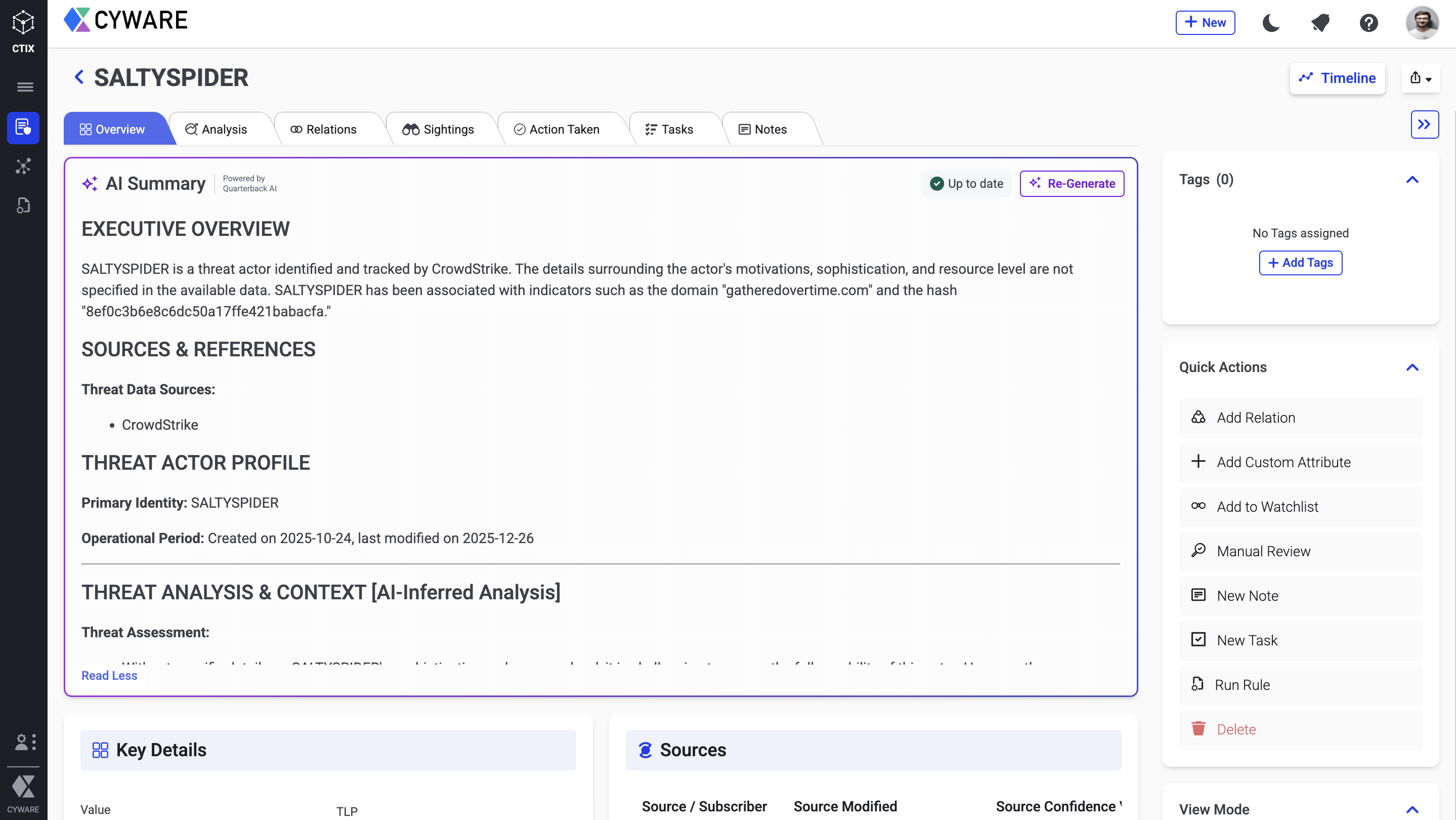This screenshot has height=820, width=1456.
Task: Click the user profile avatar
Action: click(1422, 23)
